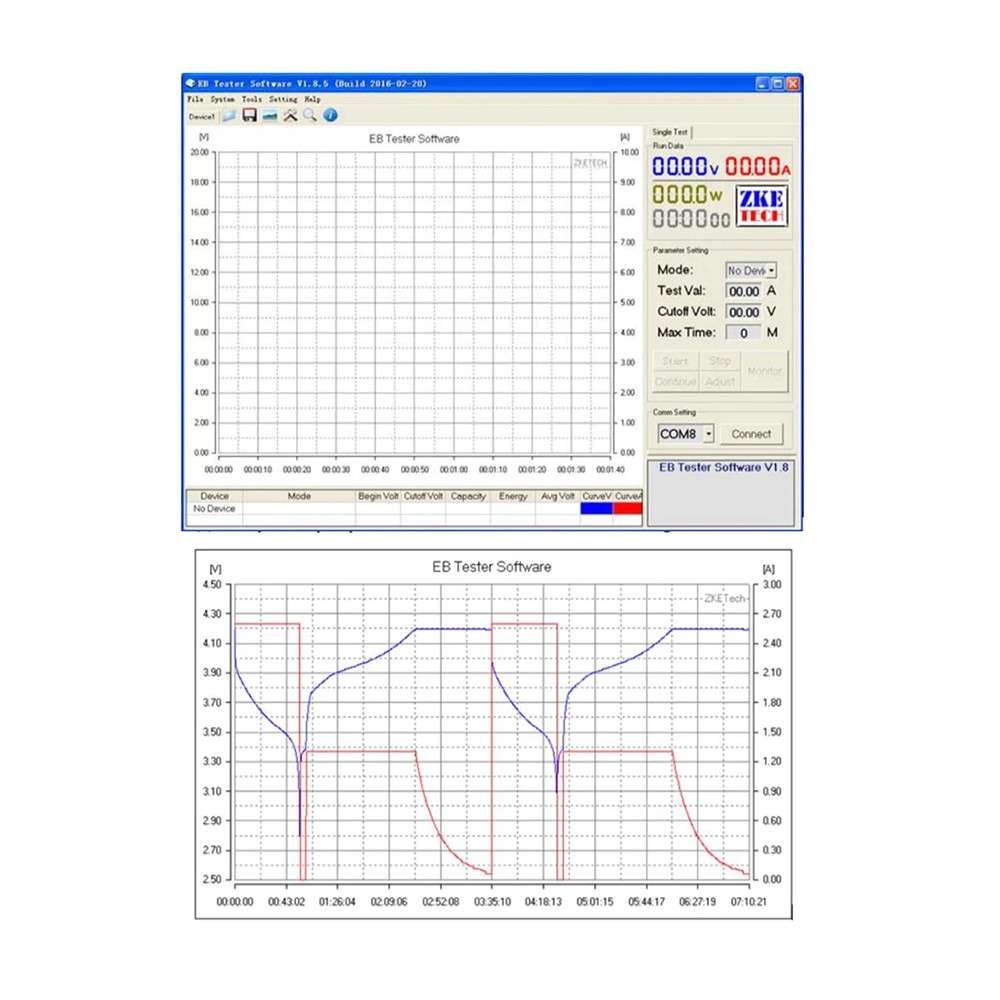This screenshot has height=1000, width=1000.
Task: View About info via the blue info icon
Action: (x=330, y=115)
